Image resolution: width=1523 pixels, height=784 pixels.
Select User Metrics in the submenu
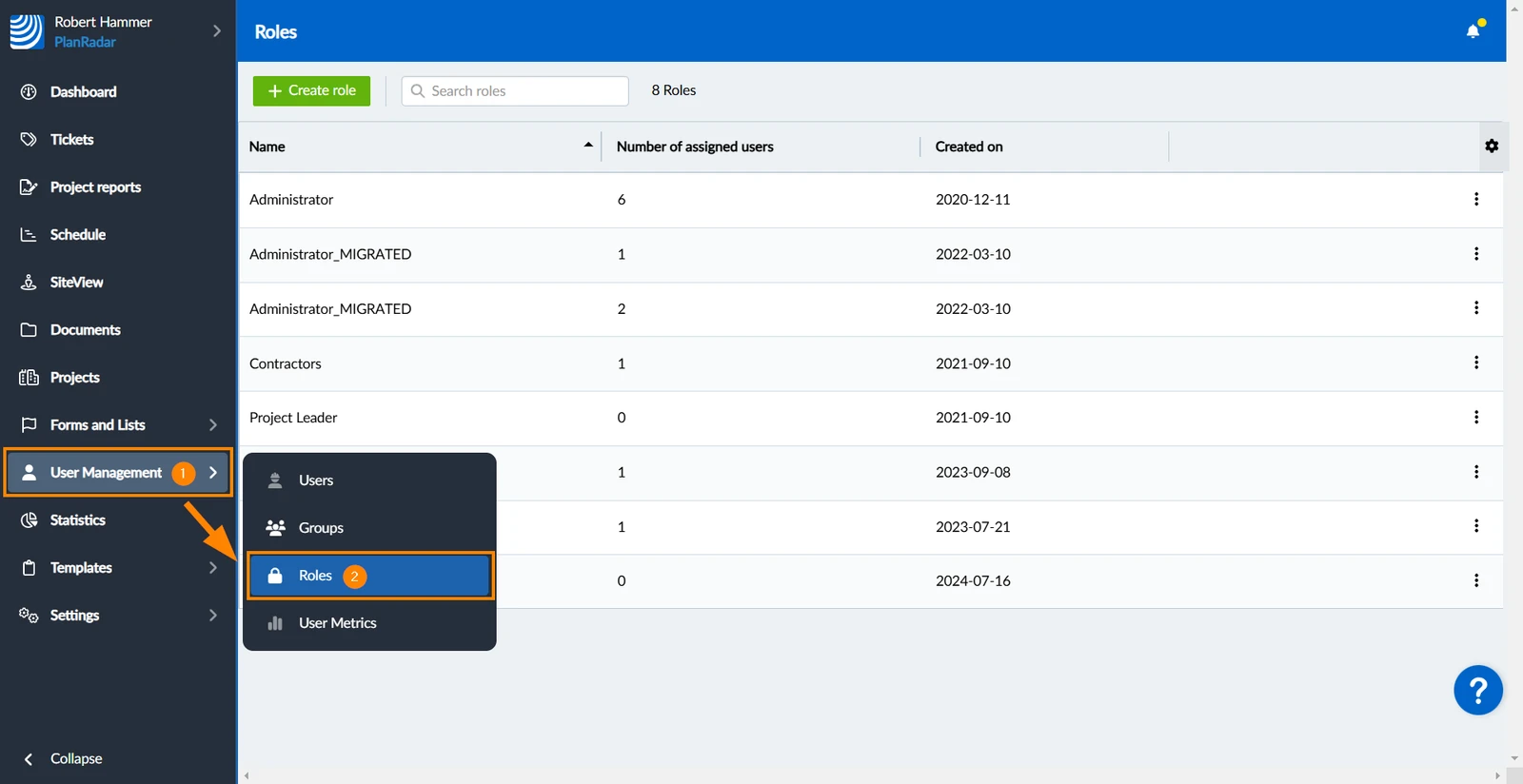369,623
